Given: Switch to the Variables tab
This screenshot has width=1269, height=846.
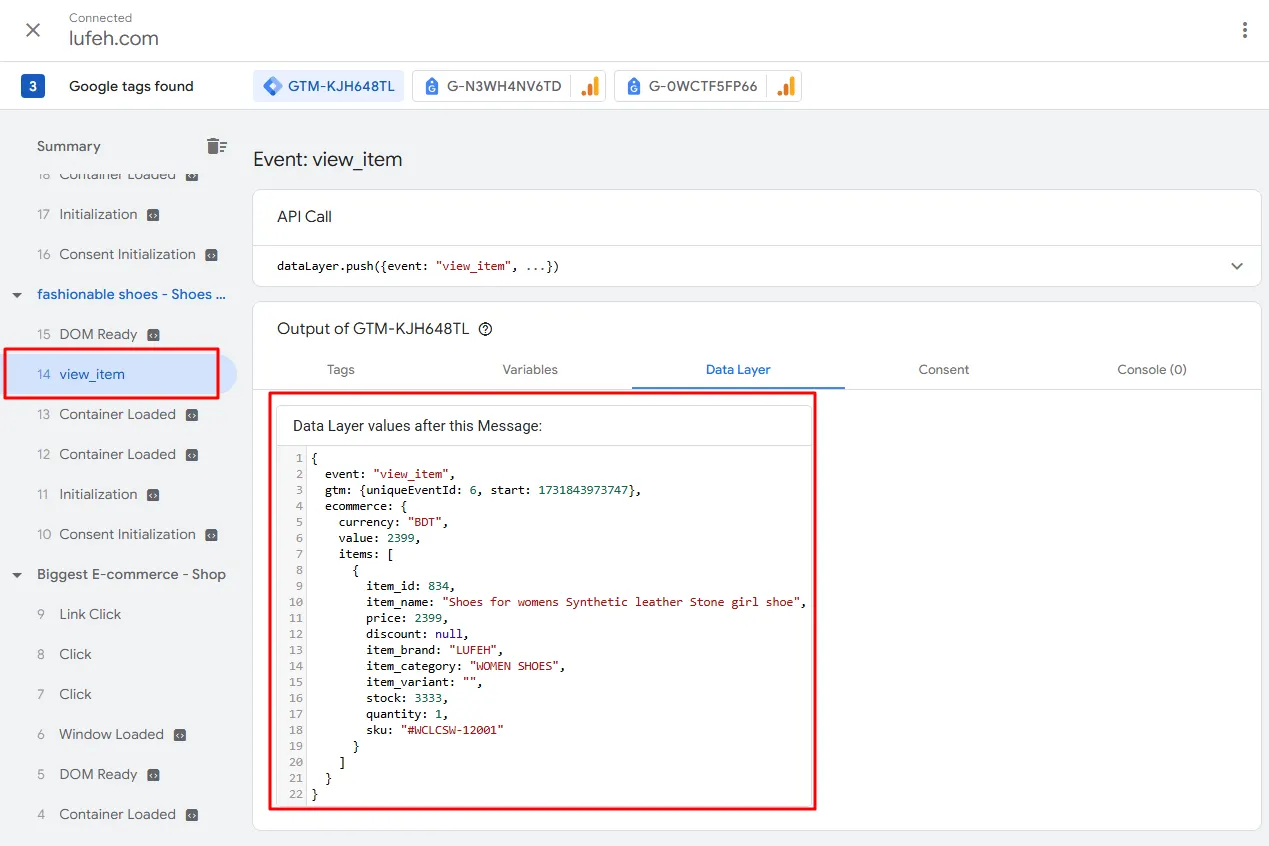Looking at the screenshot, I should point(530,369).
